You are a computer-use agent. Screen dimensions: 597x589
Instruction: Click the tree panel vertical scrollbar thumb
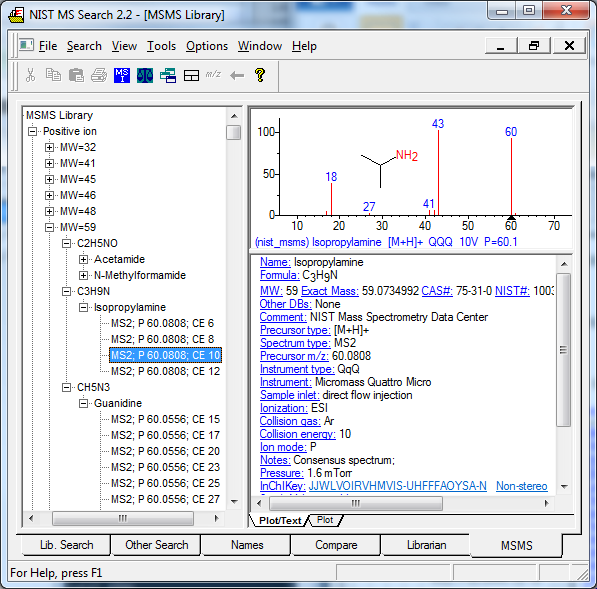234,132
